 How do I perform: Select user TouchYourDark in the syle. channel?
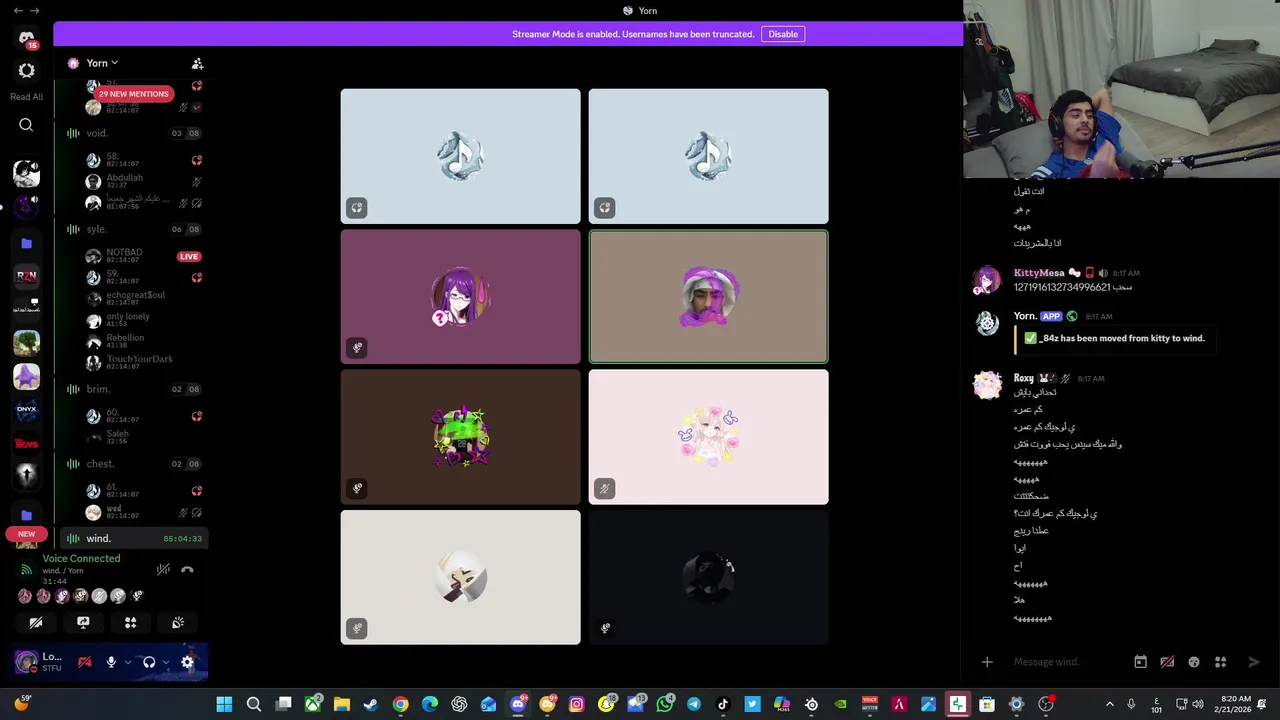pyautogui.click(x=139, y=361)
